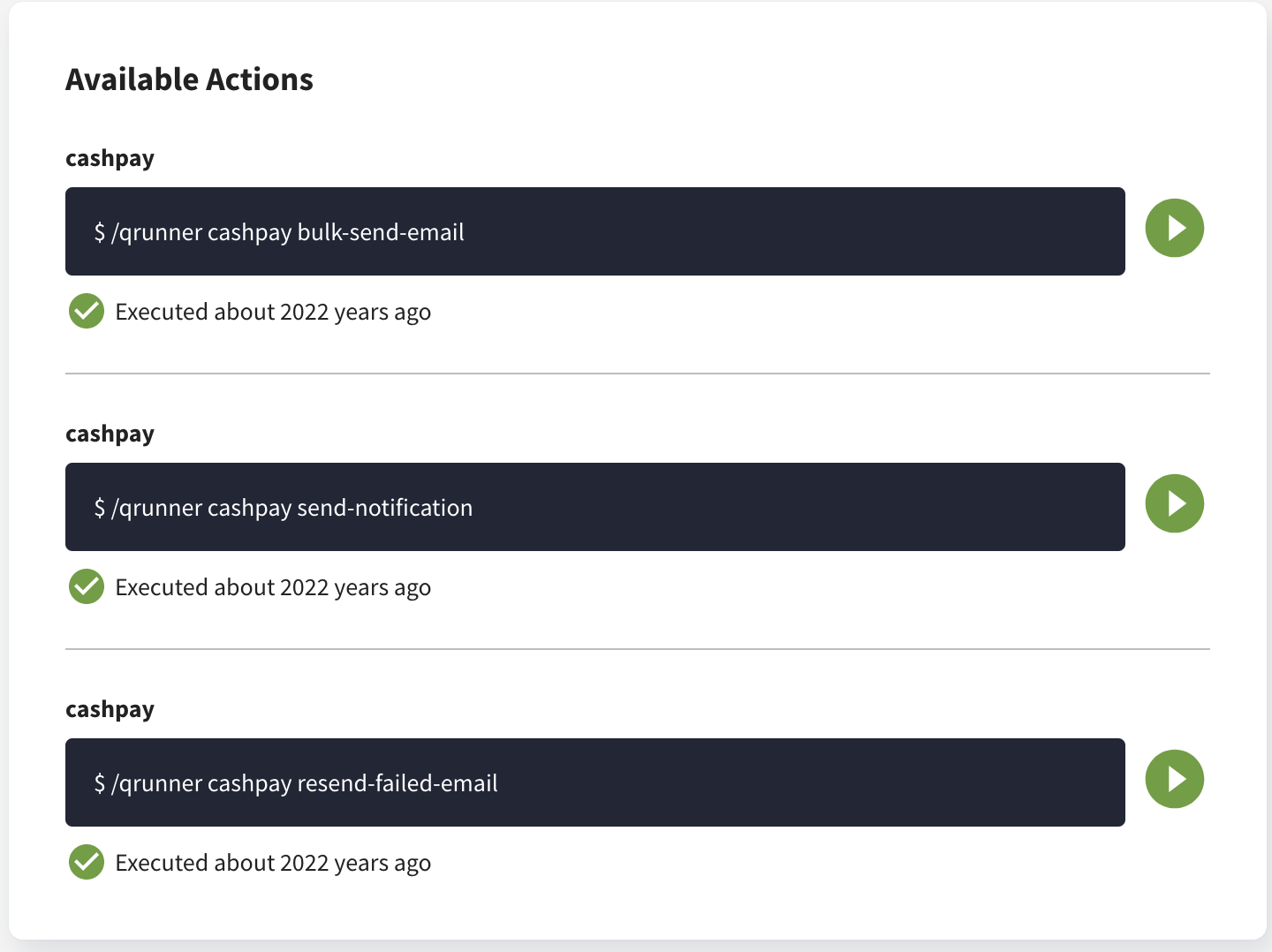This screenshot has height=952, width=1272.
Task: Click the divider line below the first action
Action: tap(638, 374)
